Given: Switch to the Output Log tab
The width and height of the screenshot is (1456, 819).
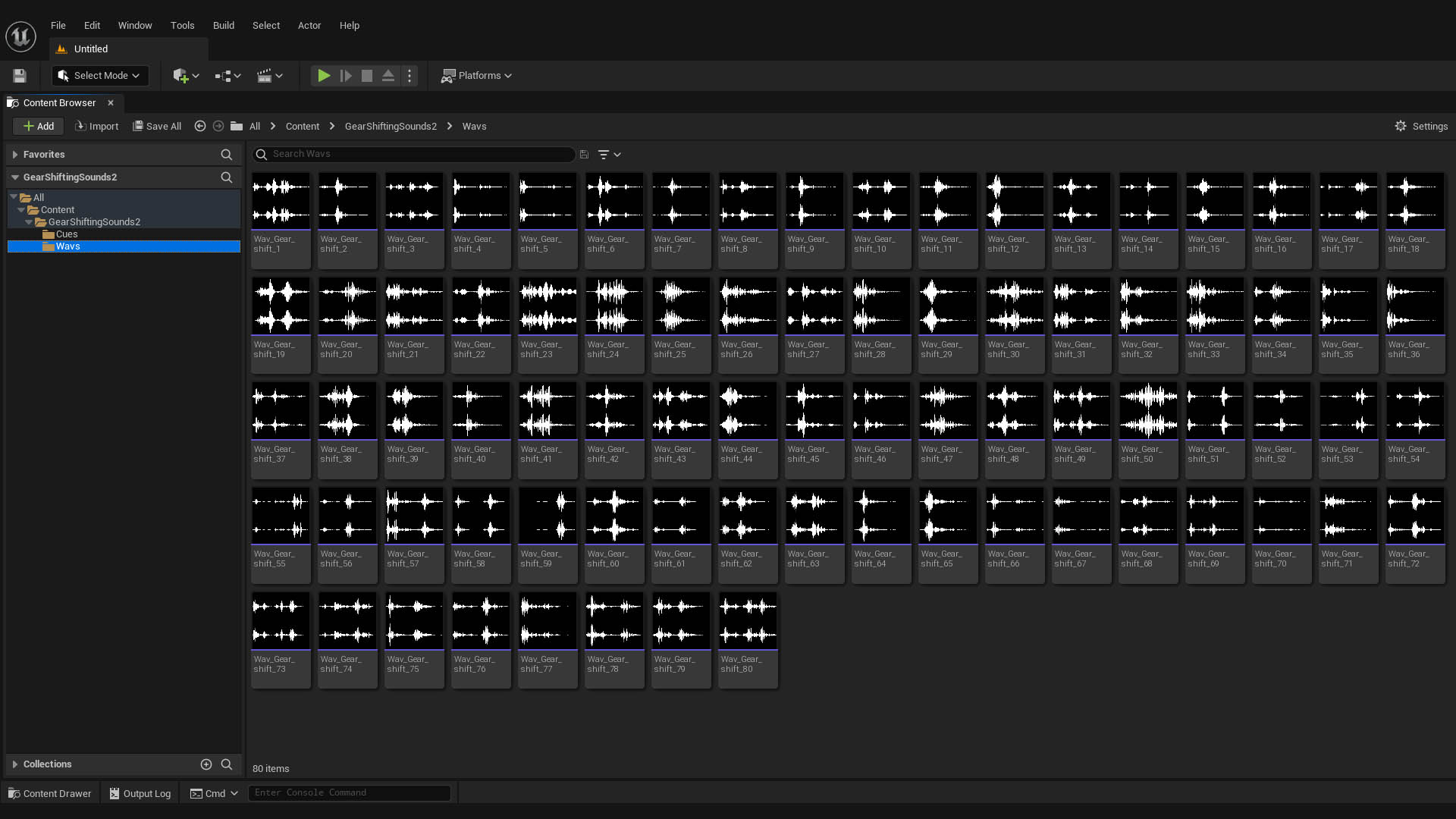Looking at the screenshot, I should tap(140, 793).
